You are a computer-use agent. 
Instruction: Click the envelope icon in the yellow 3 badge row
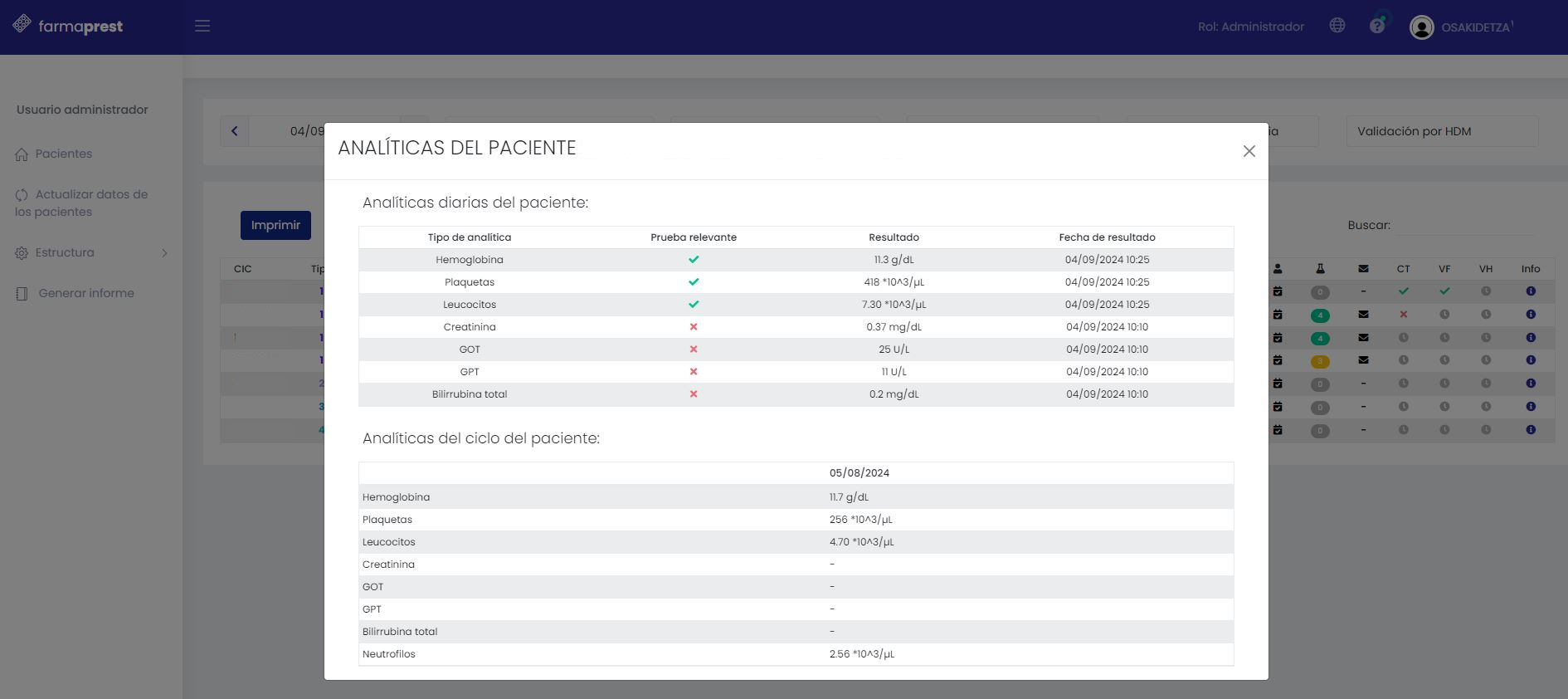pyautogui.click(x=1363, y=360)
